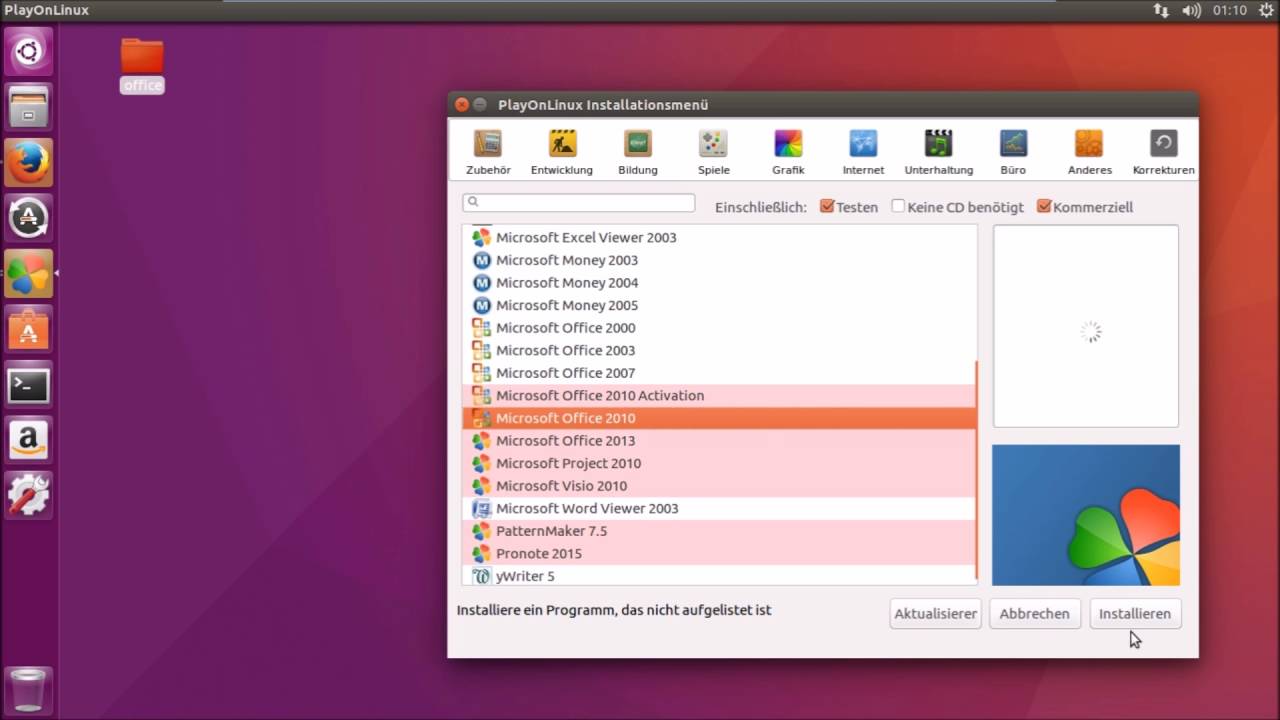This screenshot has width=1280, height=720.
Task: Click the Installieren button
Action: 1134,613
